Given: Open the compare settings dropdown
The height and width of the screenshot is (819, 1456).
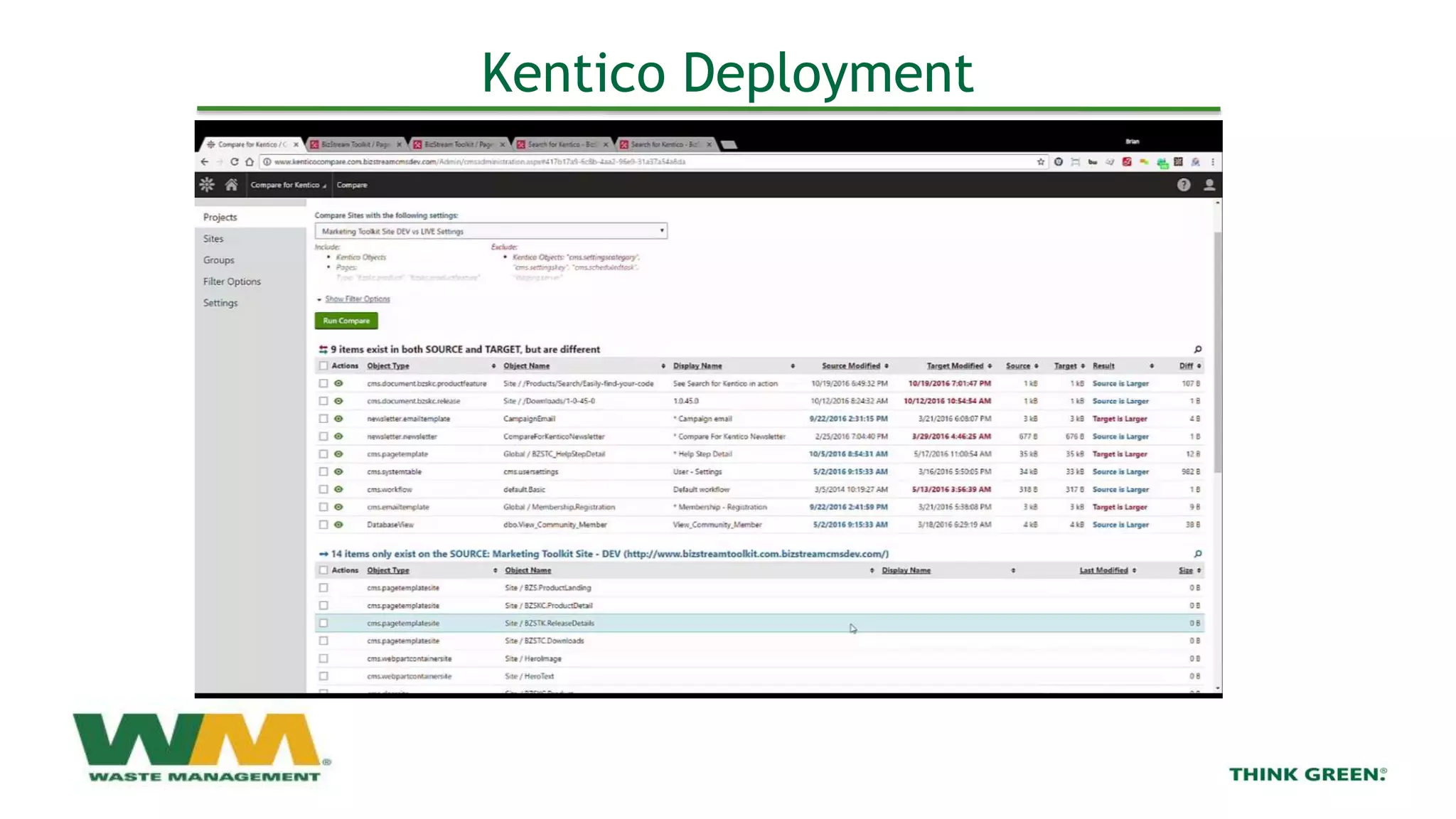Looking at the screenshot, I should point(491,231).
